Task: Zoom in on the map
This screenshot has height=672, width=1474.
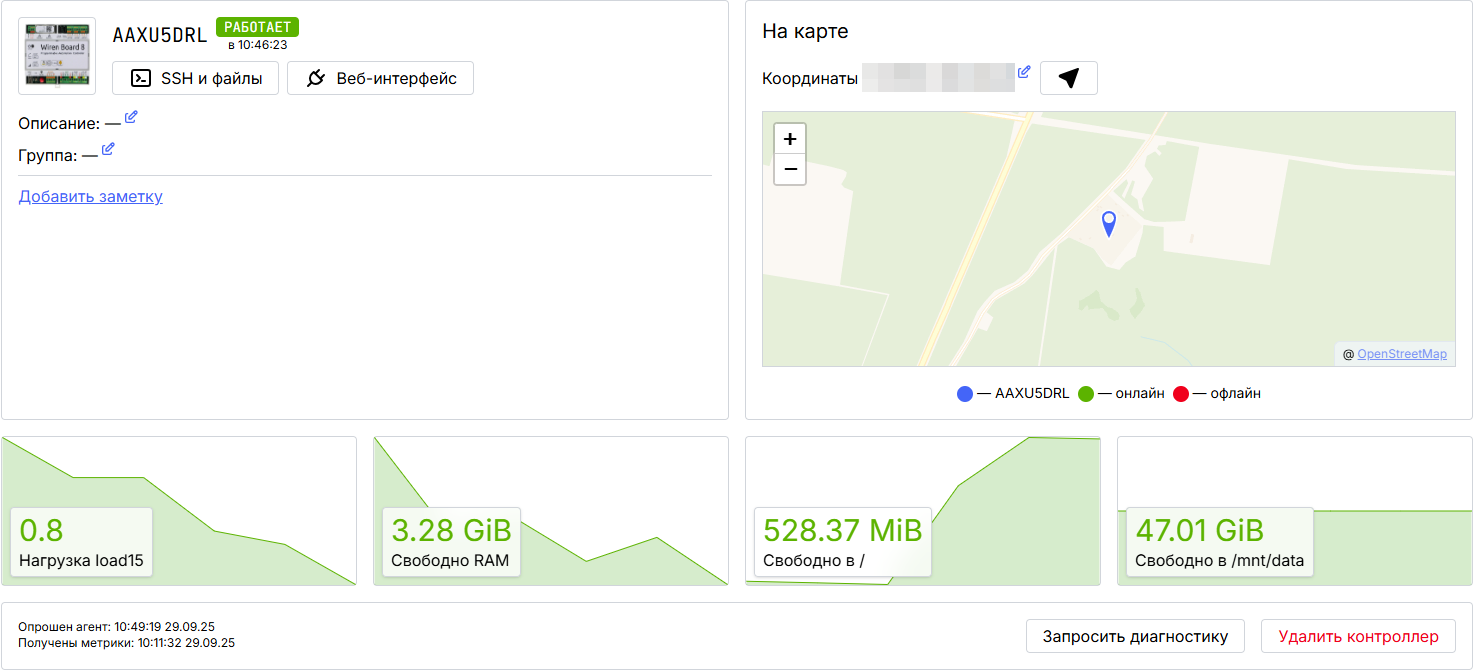Action: pyautogui.click(x=790, y=139)
